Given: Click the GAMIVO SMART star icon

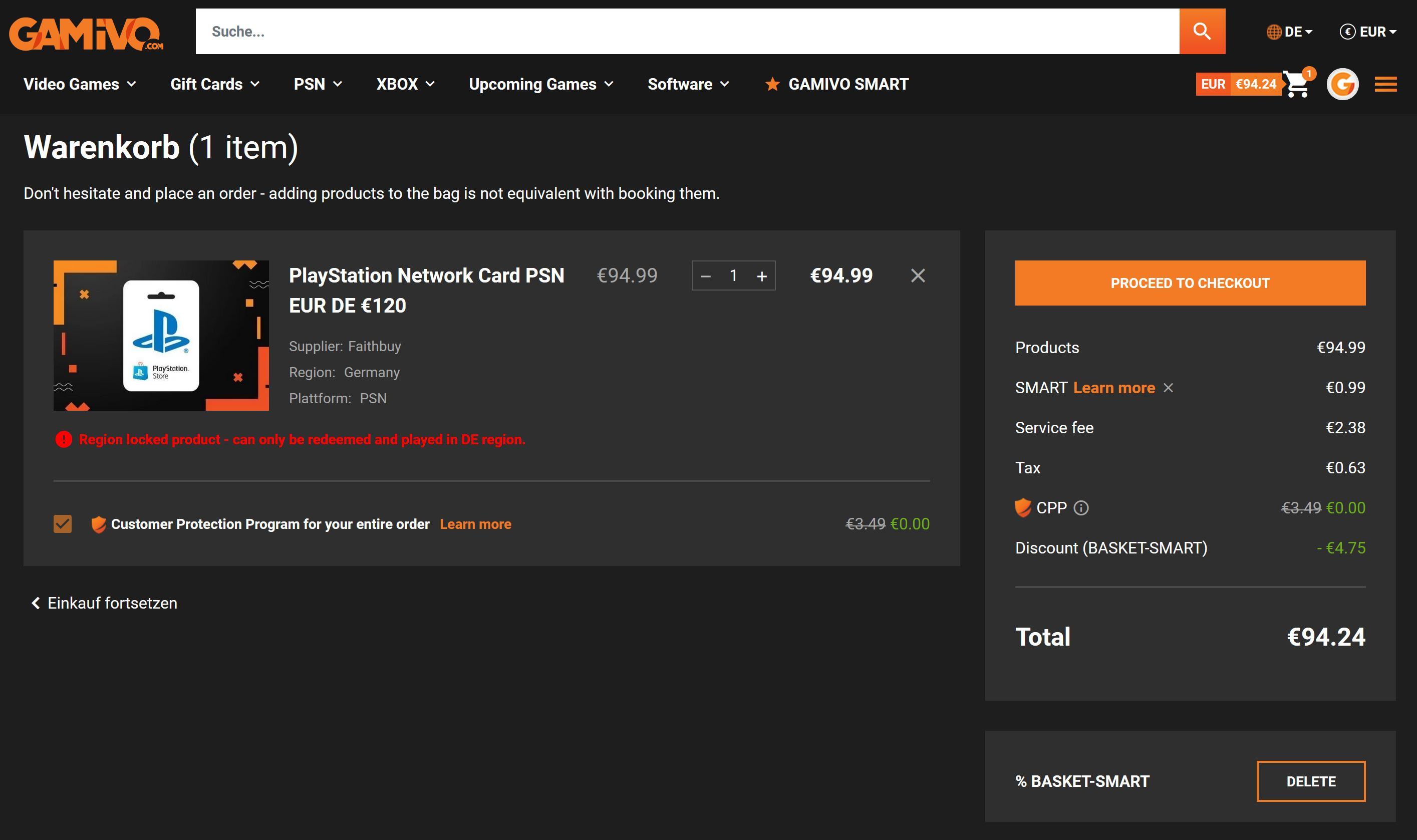Looking at the screenshot, I should tap(772, 84).
